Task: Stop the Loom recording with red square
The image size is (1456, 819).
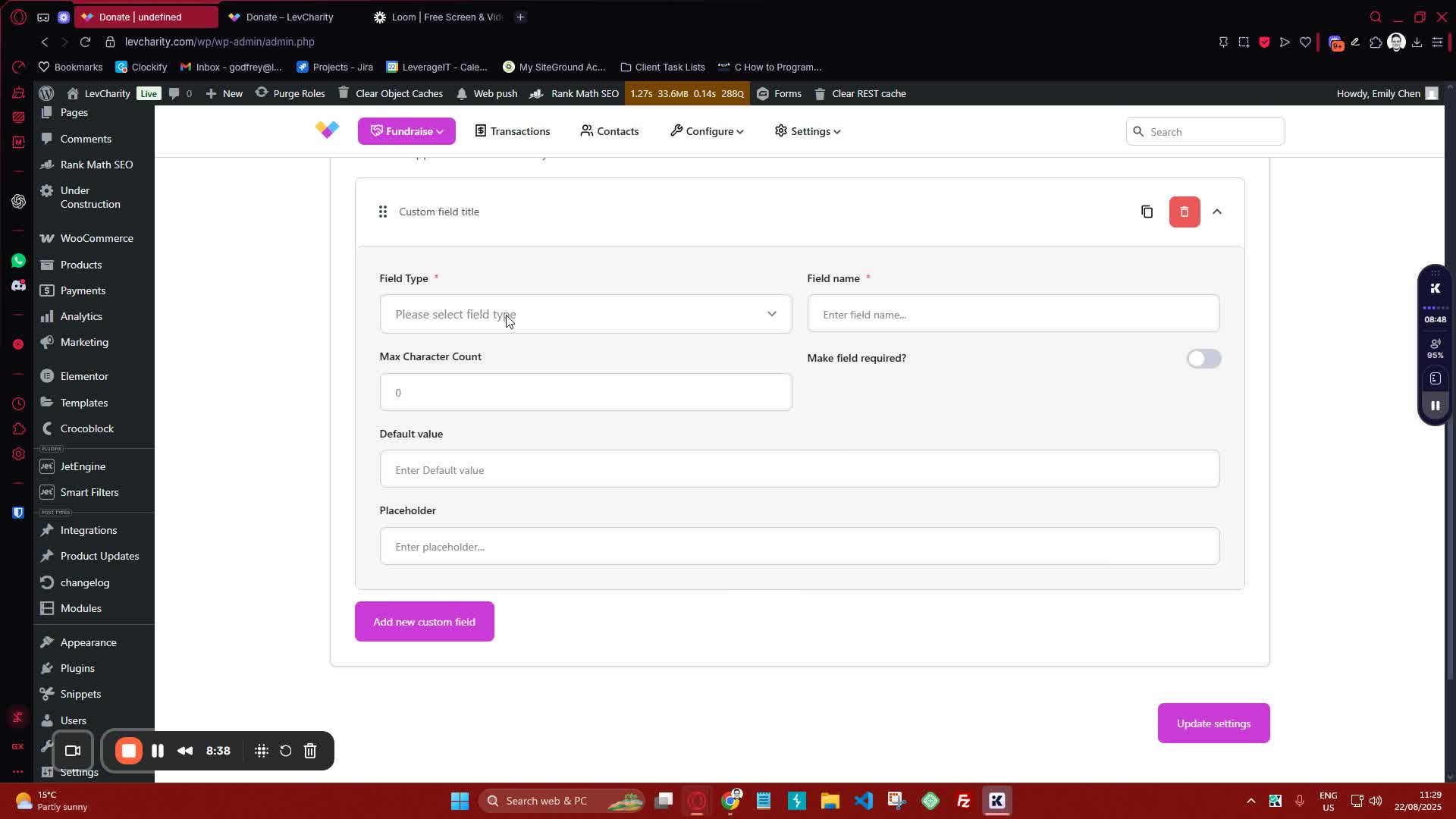Action: point(129,751)
